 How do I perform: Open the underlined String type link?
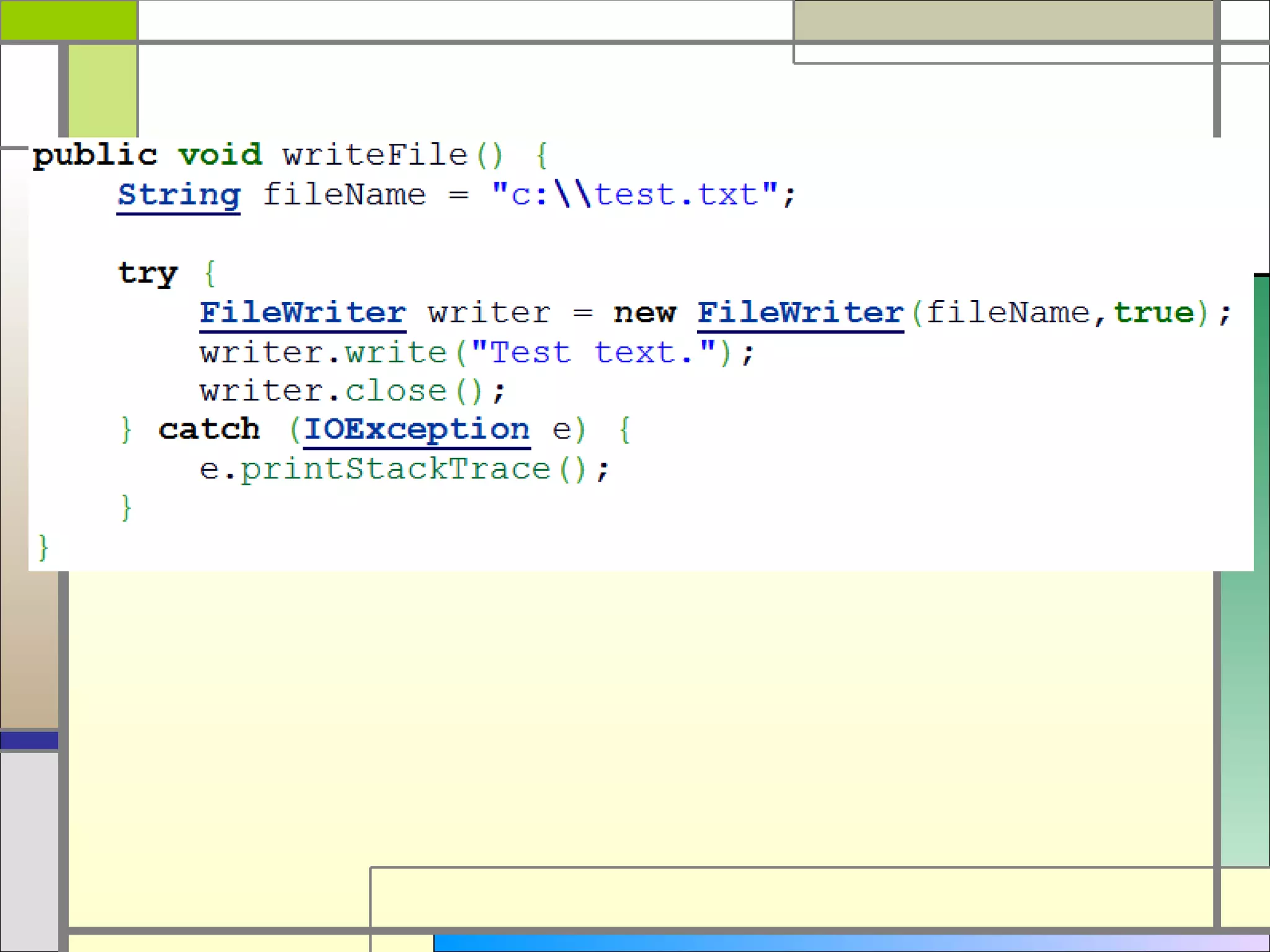click(179, 195)
